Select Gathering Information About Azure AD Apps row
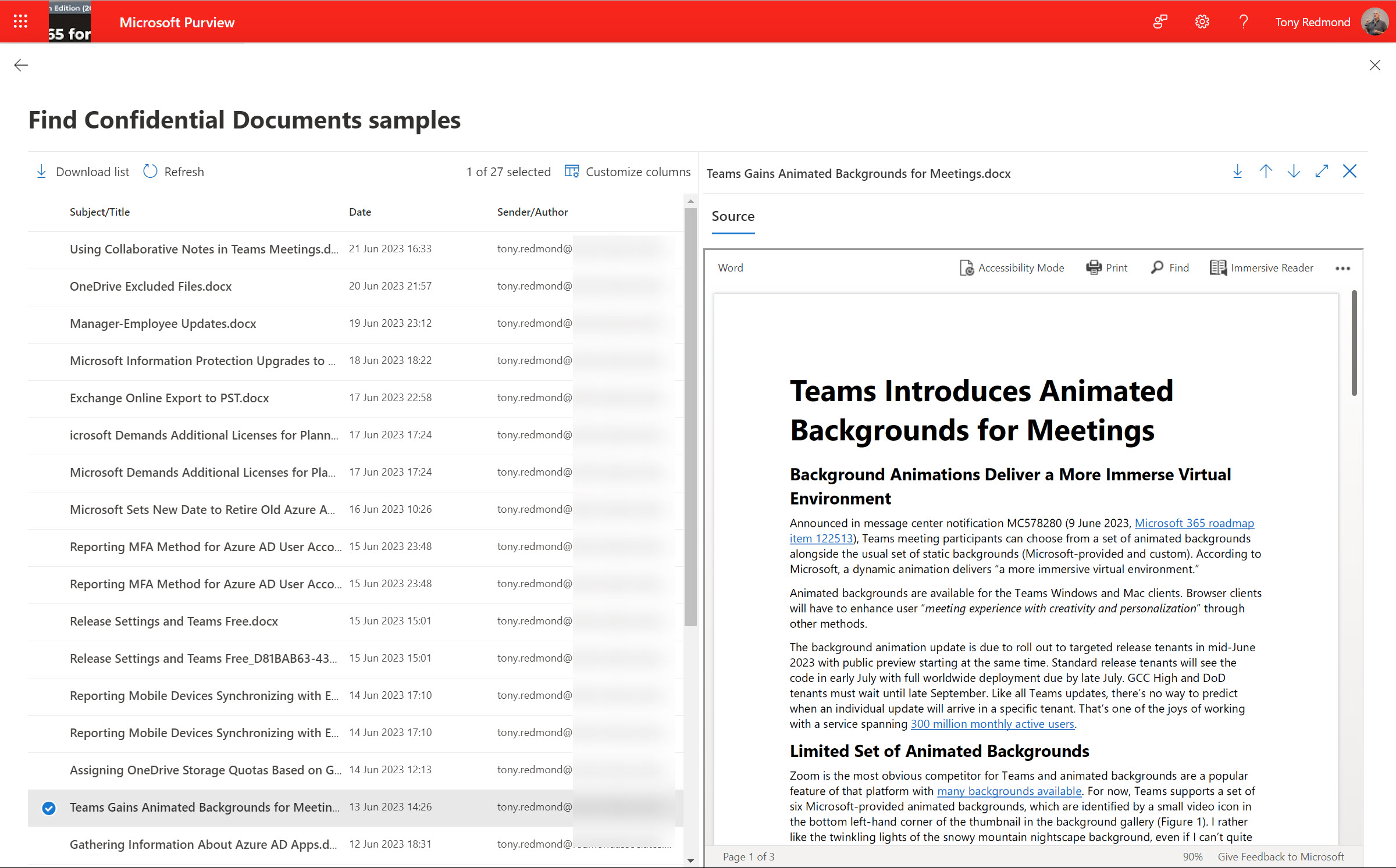This screenshot has width=1396, height=868. [355, 845]
